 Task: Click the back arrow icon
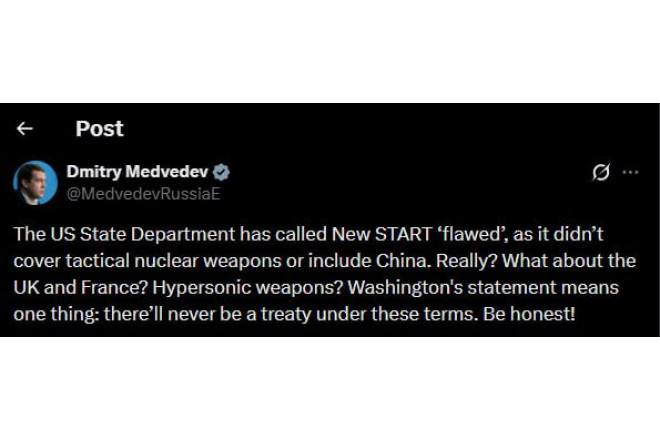(x=25, y=129)
